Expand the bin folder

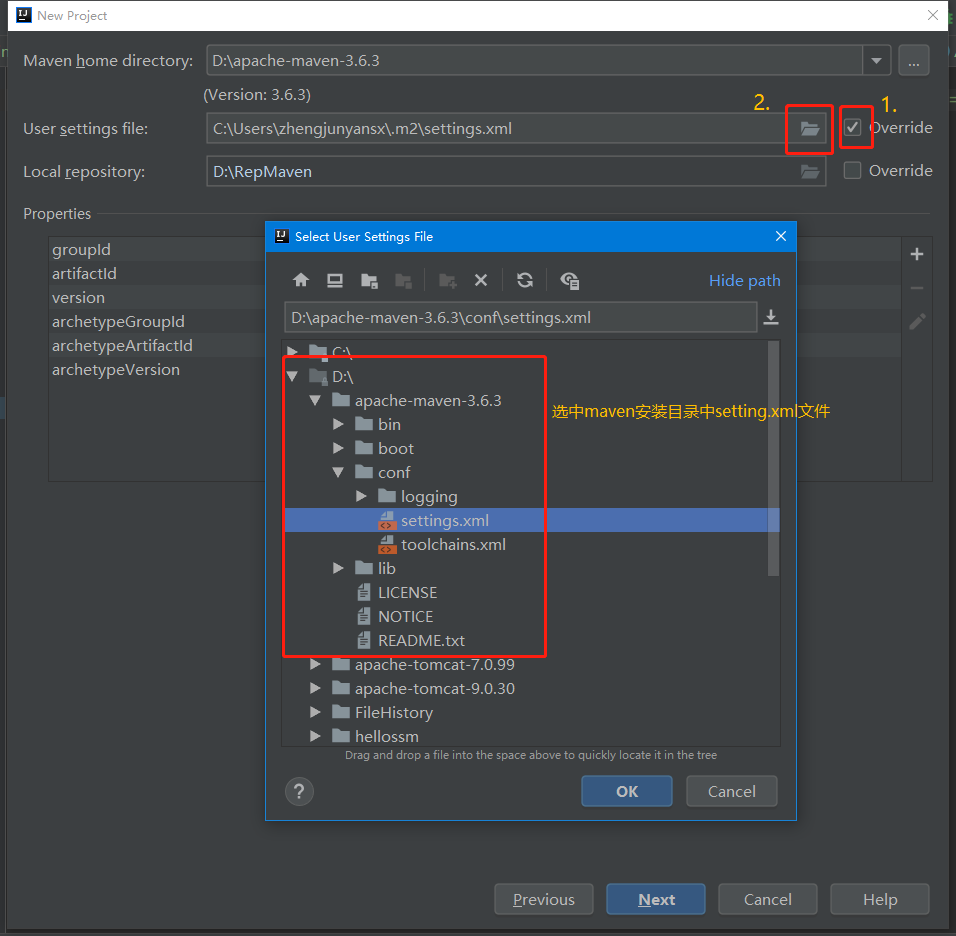338,424
